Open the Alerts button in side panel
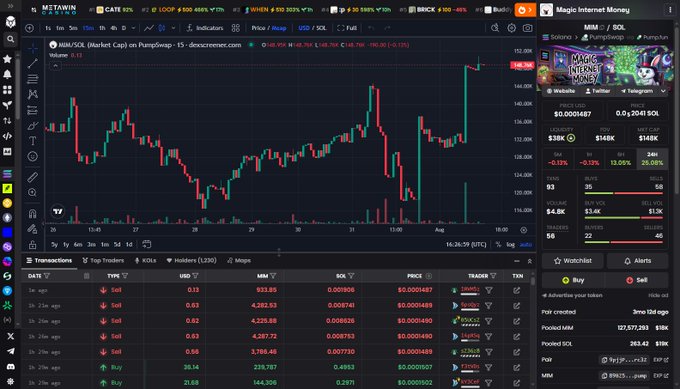Viewport: 680px width, 389px height. [x=638, y=261]
